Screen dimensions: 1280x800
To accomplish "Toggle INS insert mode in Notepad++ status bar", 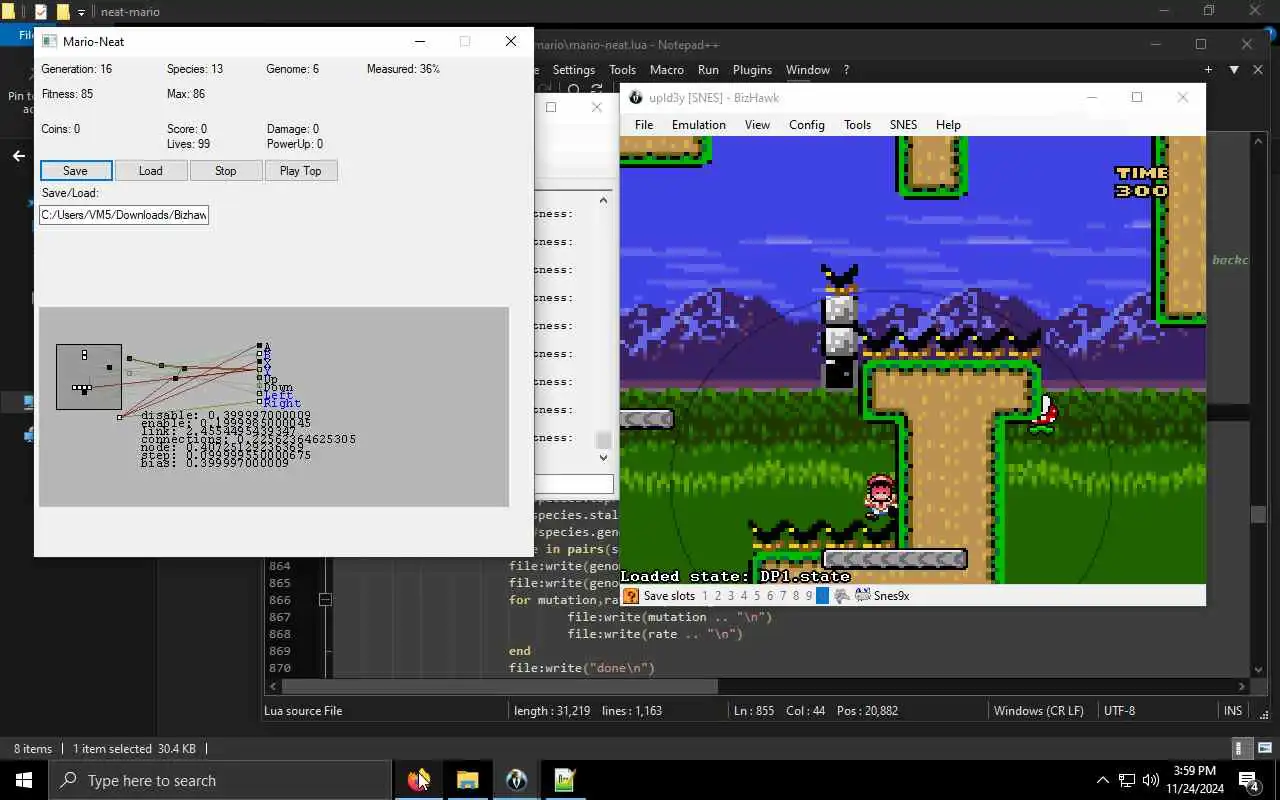I will coord(1233,711).
